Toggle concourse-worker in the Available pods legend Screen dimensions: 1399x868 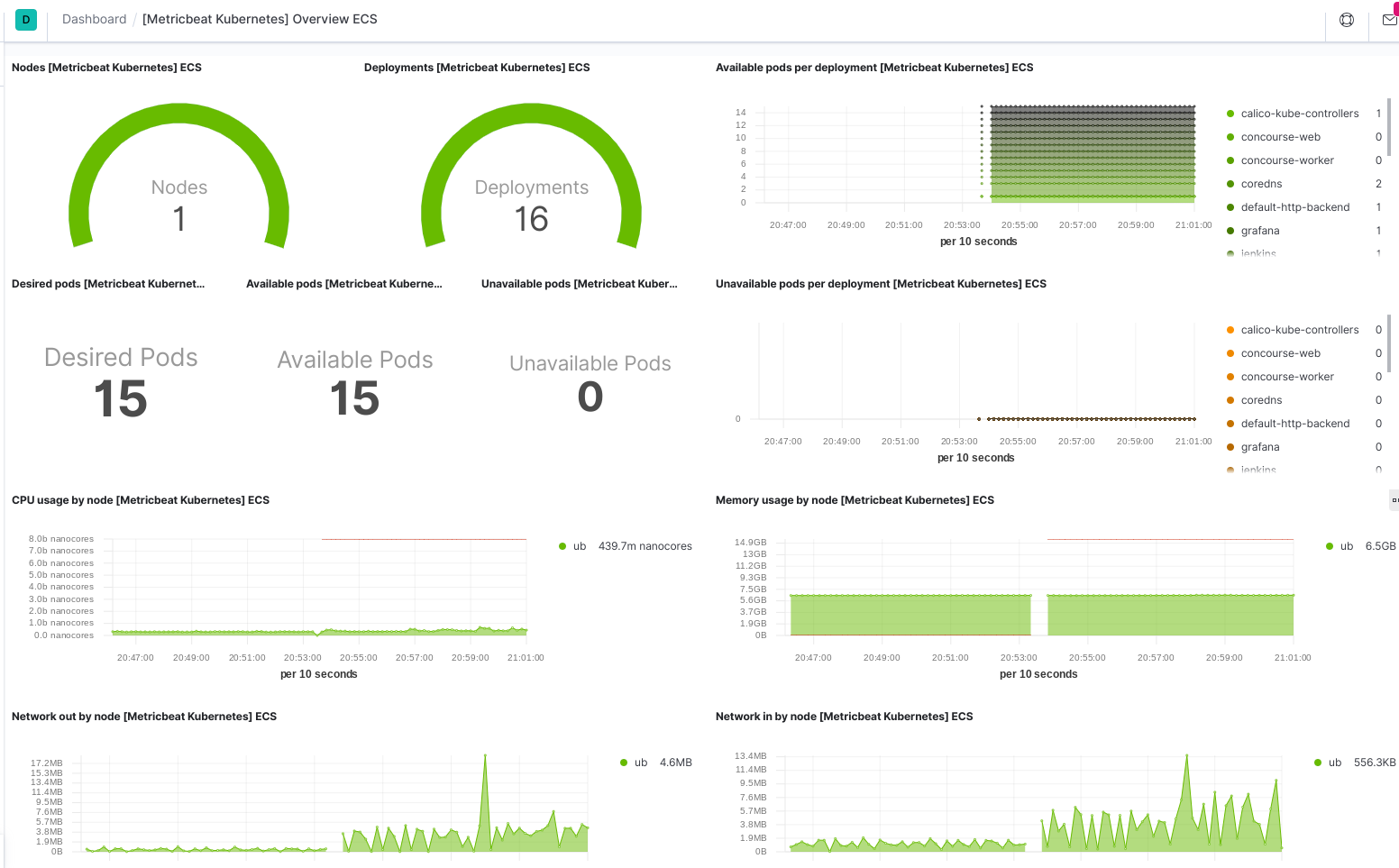coord(1286,160)
